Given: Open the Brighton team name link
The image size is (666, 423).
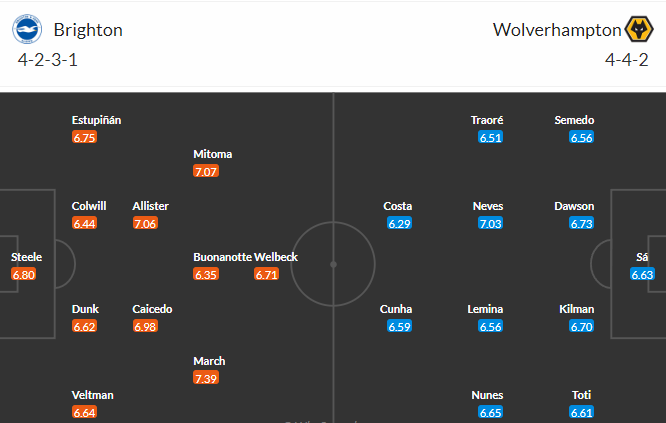Looking at the screenshot, I should click(x=88, y=30).
